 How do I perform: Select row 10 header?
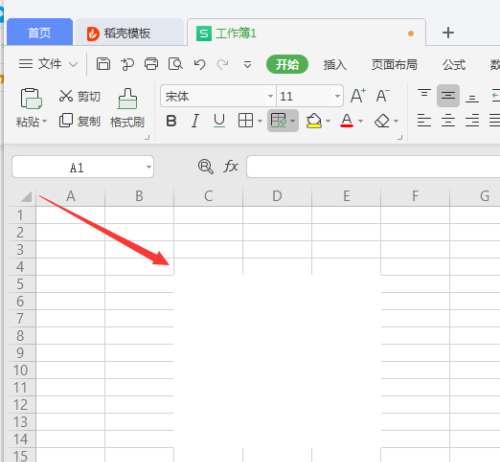[x=20, y=370]
